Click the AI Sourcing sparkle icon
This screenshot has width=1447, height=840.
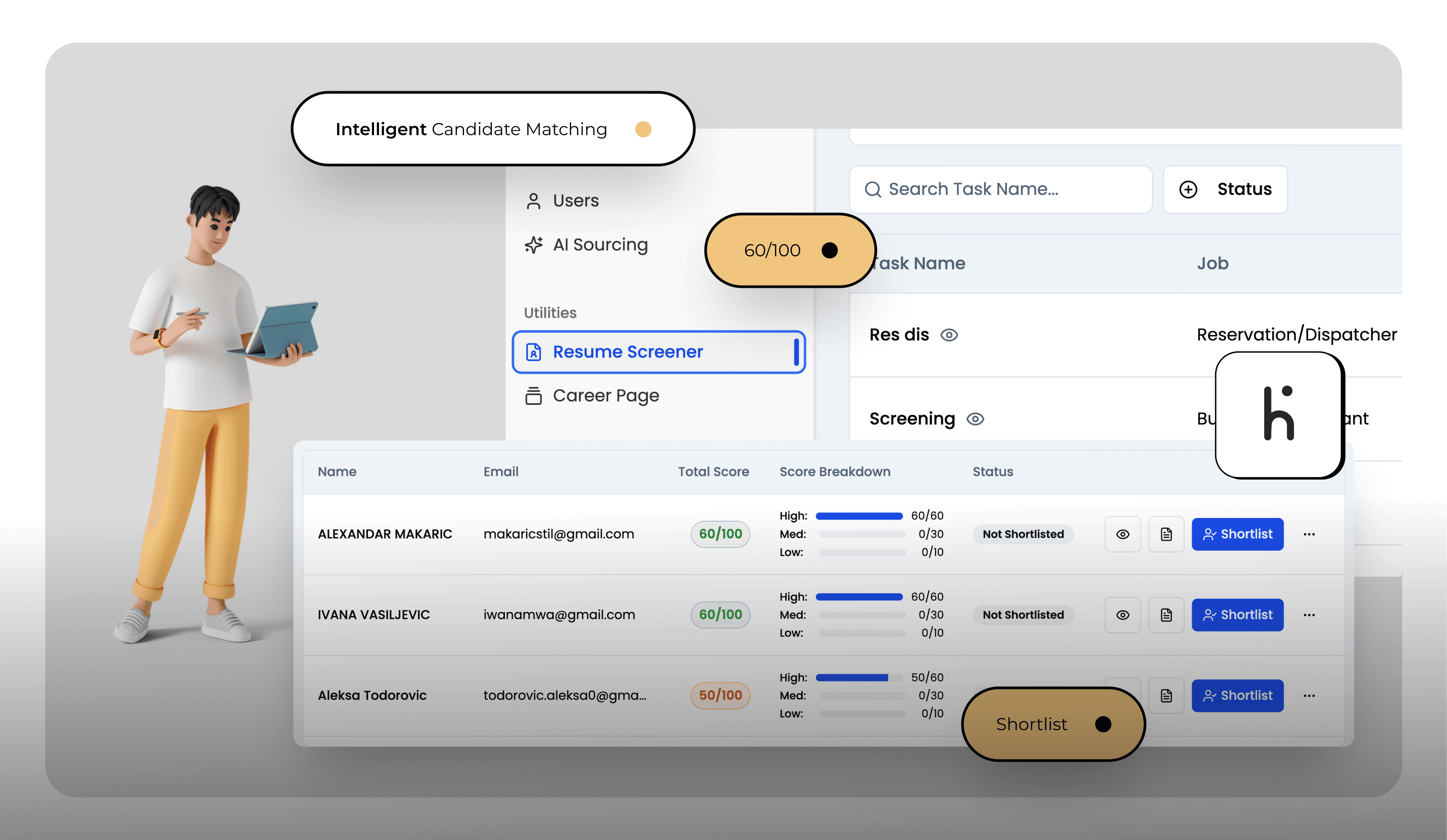pos(533,245)
